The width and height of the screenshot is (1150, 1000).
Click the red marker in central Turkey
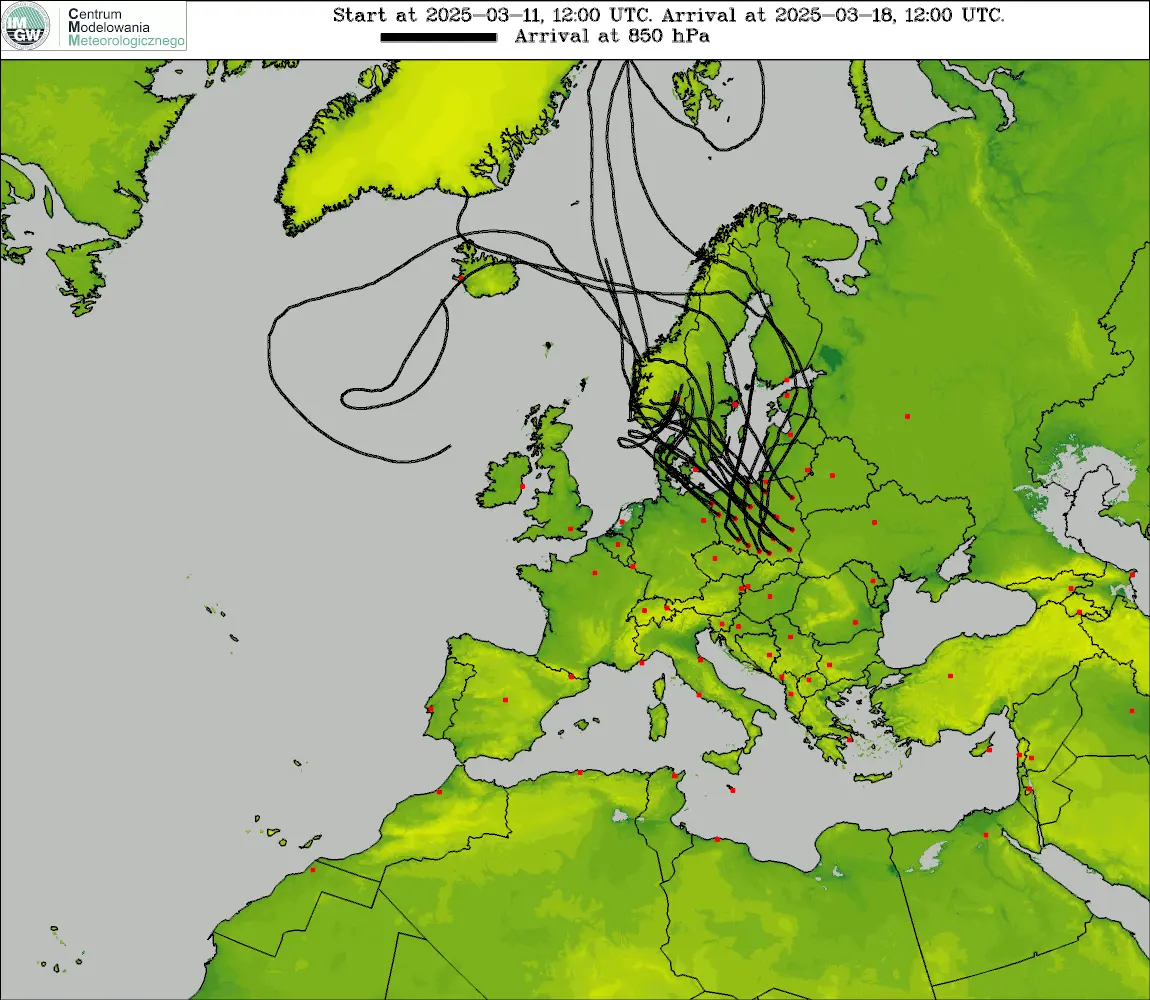point(951,676)
